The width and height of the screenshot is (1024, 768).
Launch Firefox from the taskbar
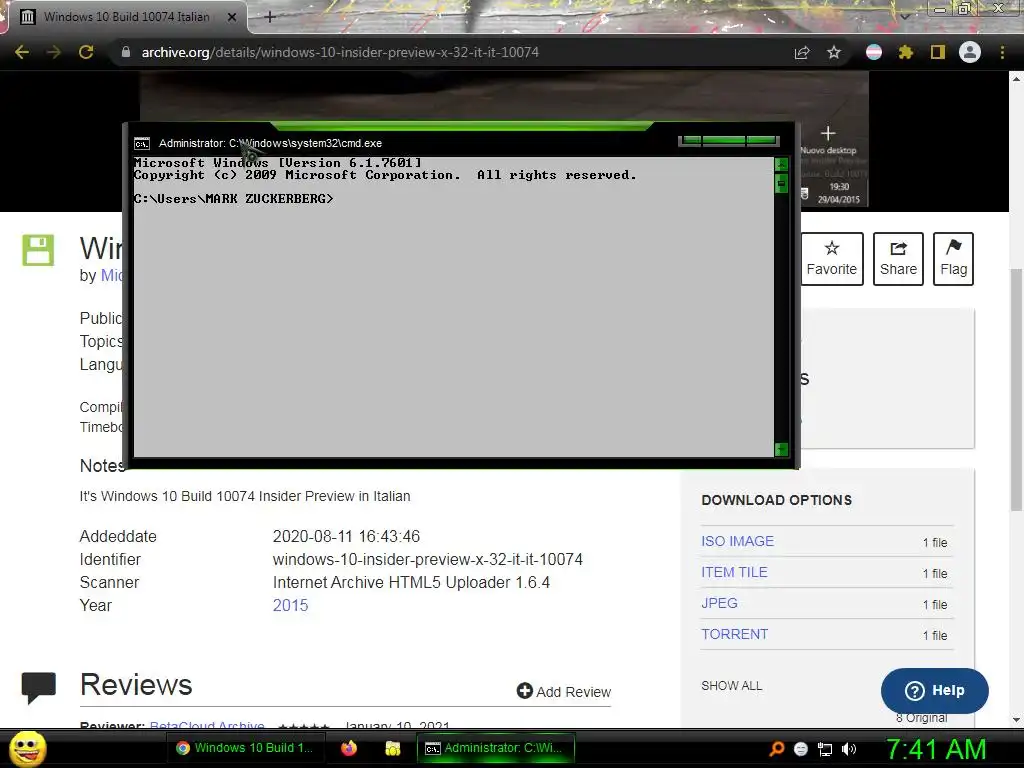349,748
